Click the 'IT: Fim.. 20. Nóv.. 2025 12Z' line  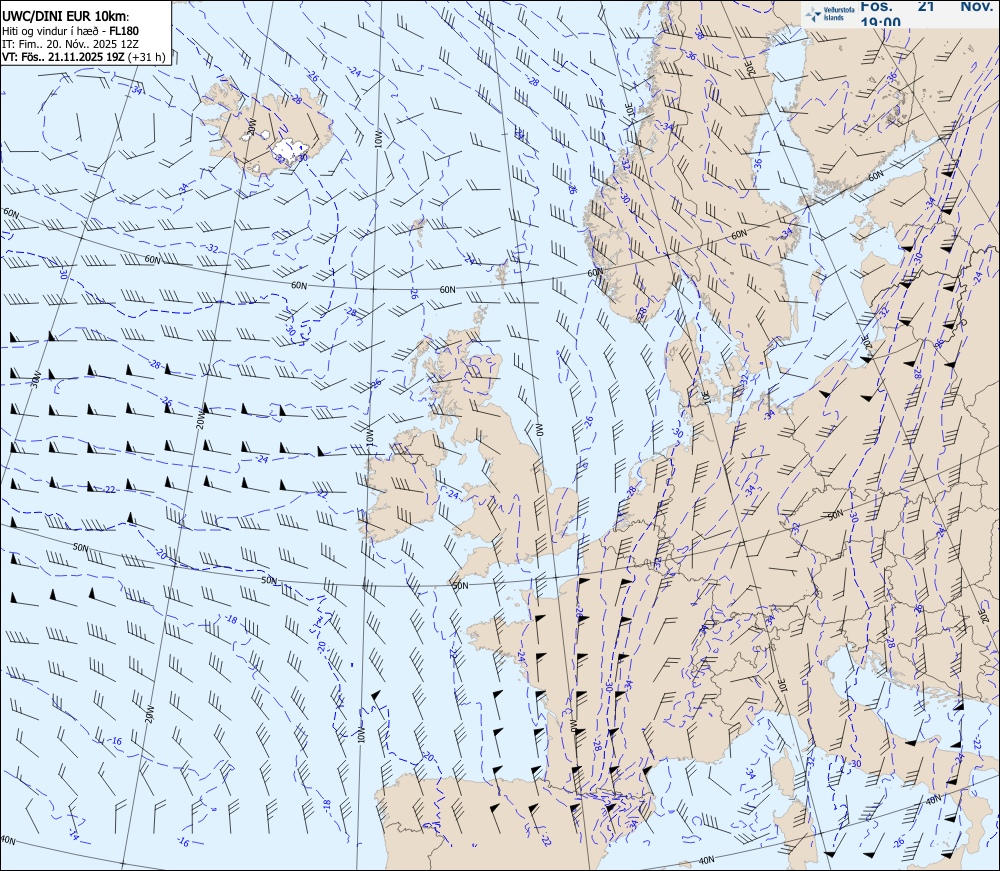pos(70,44)
